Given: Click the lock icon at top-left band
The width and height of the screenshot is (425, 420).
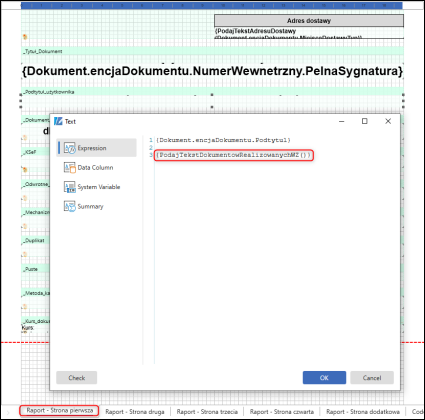Looking at the screenshot, I should point(25,37).
